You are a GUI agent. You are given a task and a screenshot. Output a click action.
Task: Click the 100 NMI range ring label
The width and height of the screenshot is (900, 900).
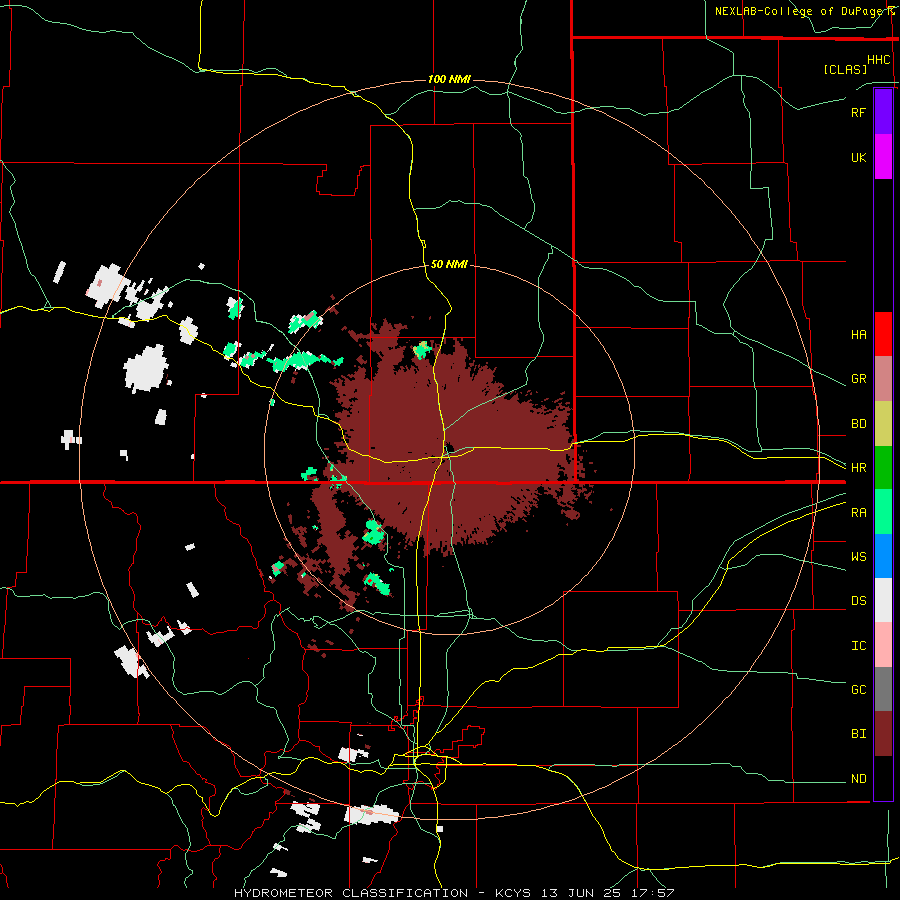[449, 79]
